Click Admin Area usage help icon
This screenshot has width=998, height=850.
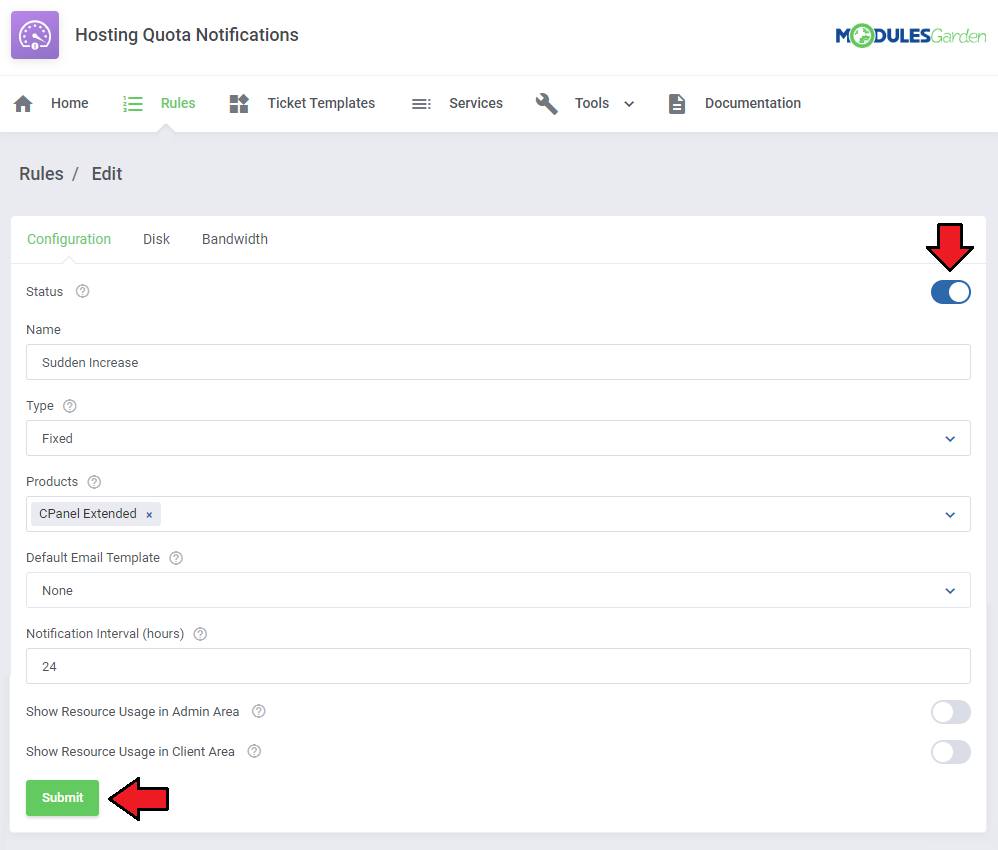point(258,711)
